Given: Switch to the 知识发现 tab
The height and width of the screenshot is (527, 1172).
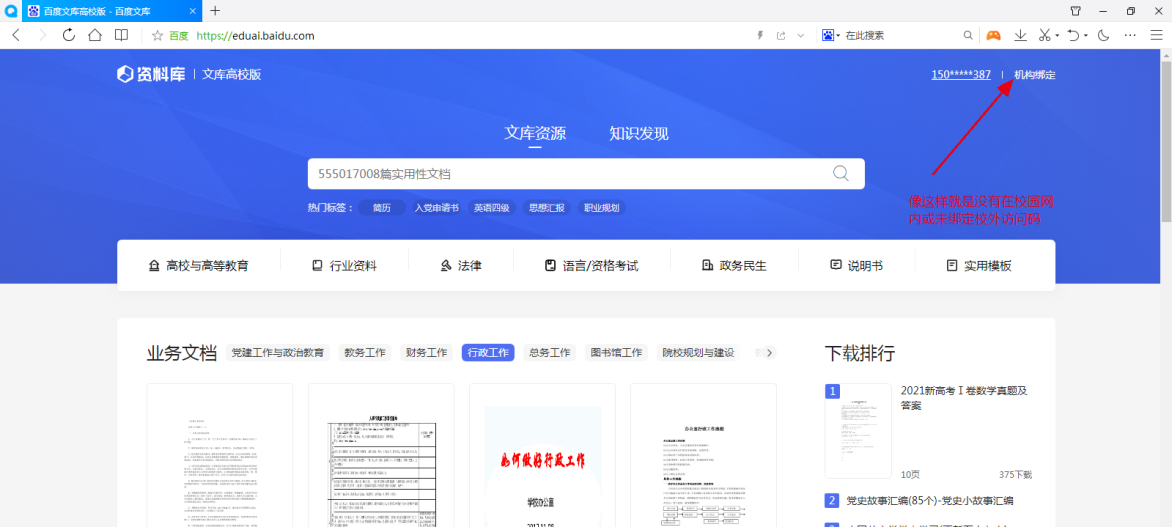Looking at the screenshot, I should pyautogui.click(x=638, y=134).
